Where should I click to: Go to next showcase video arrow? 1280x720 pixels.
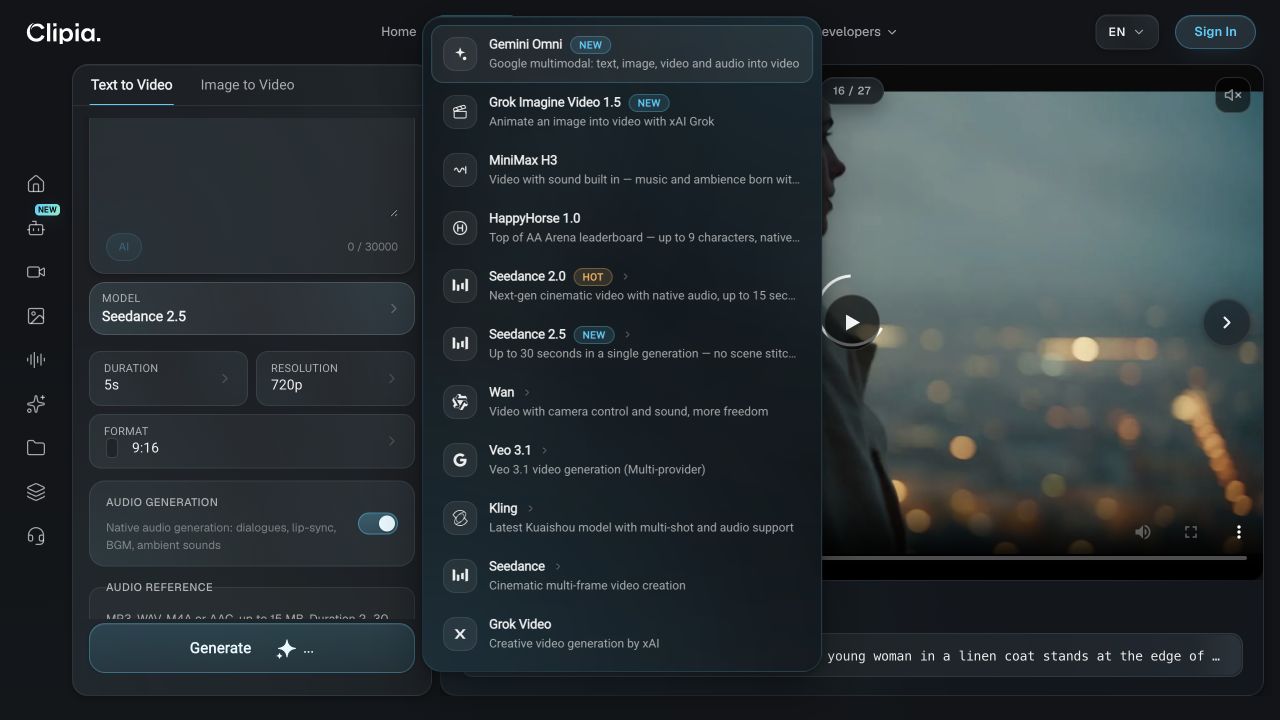click(1226, 322)
